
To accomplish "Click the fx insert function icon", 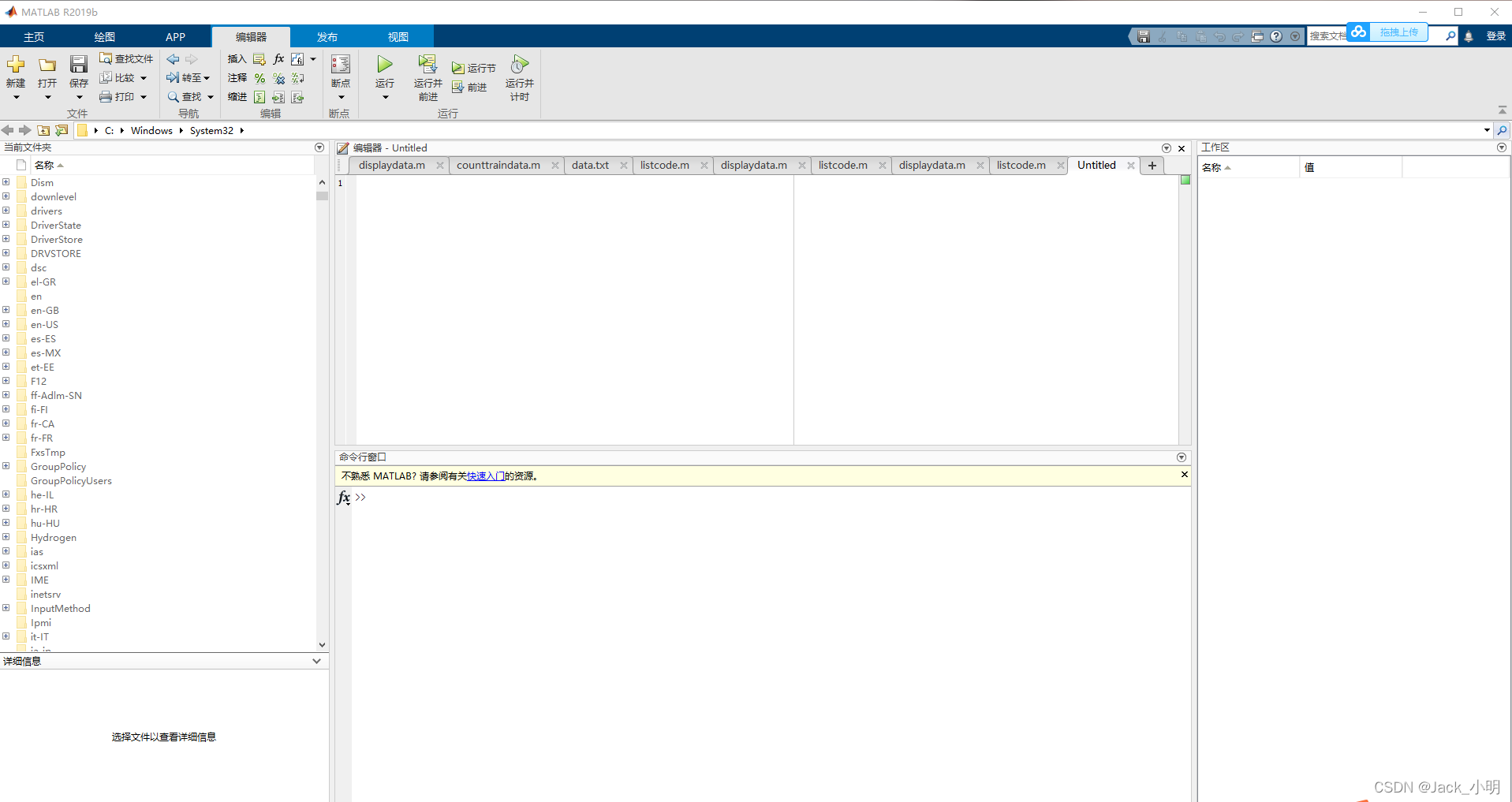I will coord(278,59).
